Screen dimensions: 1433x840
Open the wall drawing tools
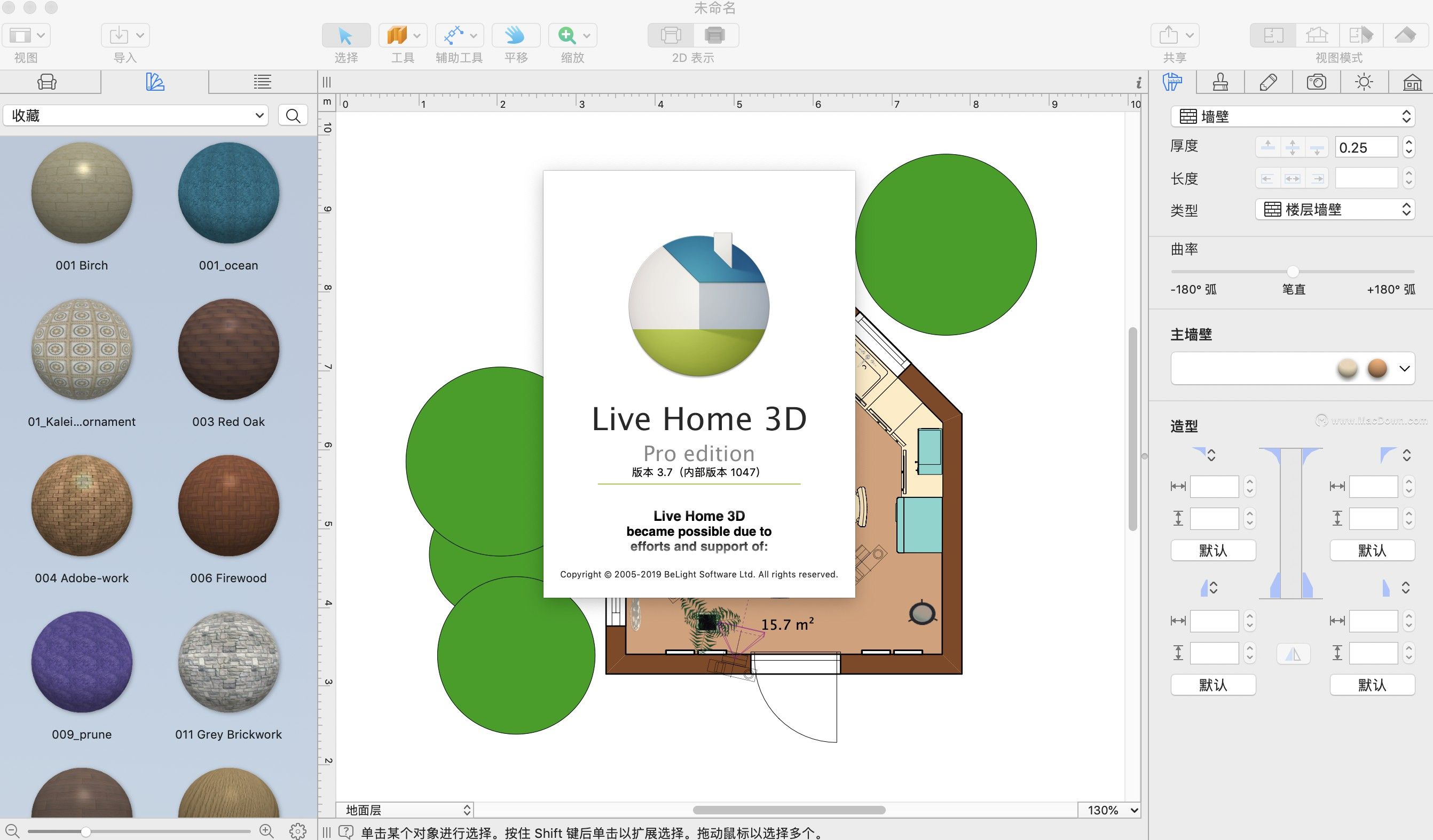[397, 35]
